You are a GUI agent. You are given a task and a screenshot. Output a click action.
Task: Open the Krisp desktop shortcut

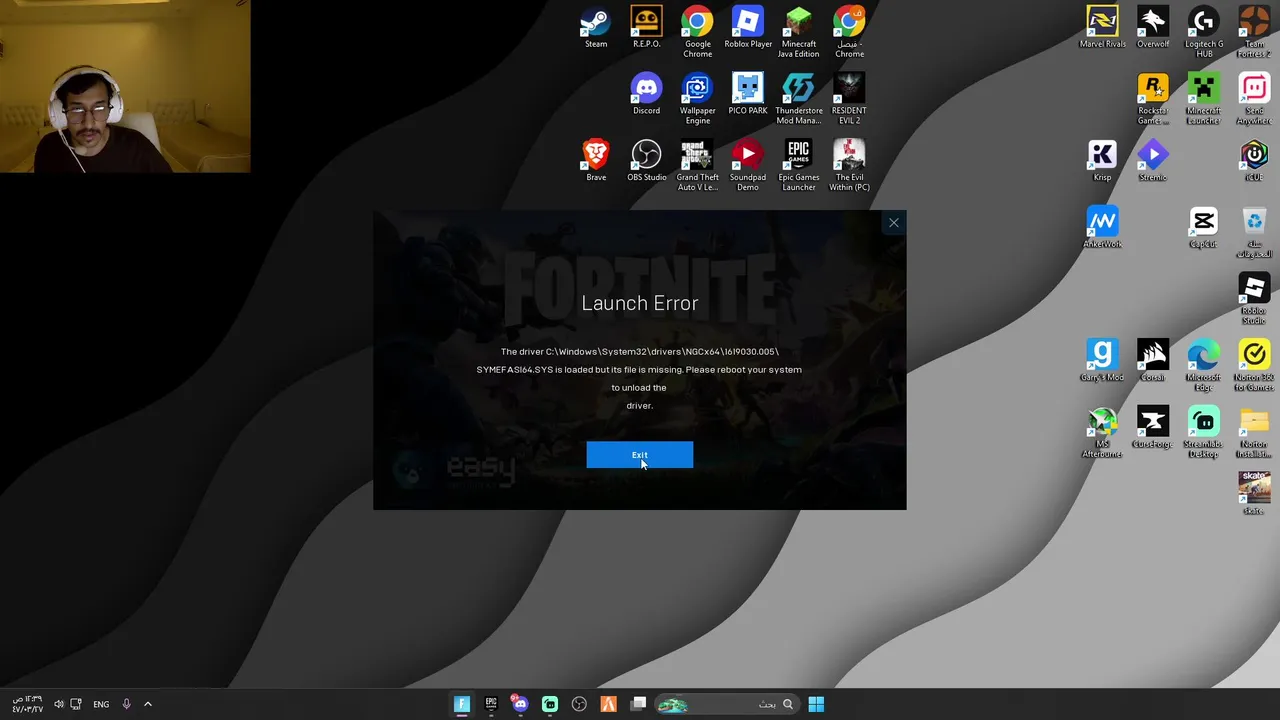[1102, 162]
